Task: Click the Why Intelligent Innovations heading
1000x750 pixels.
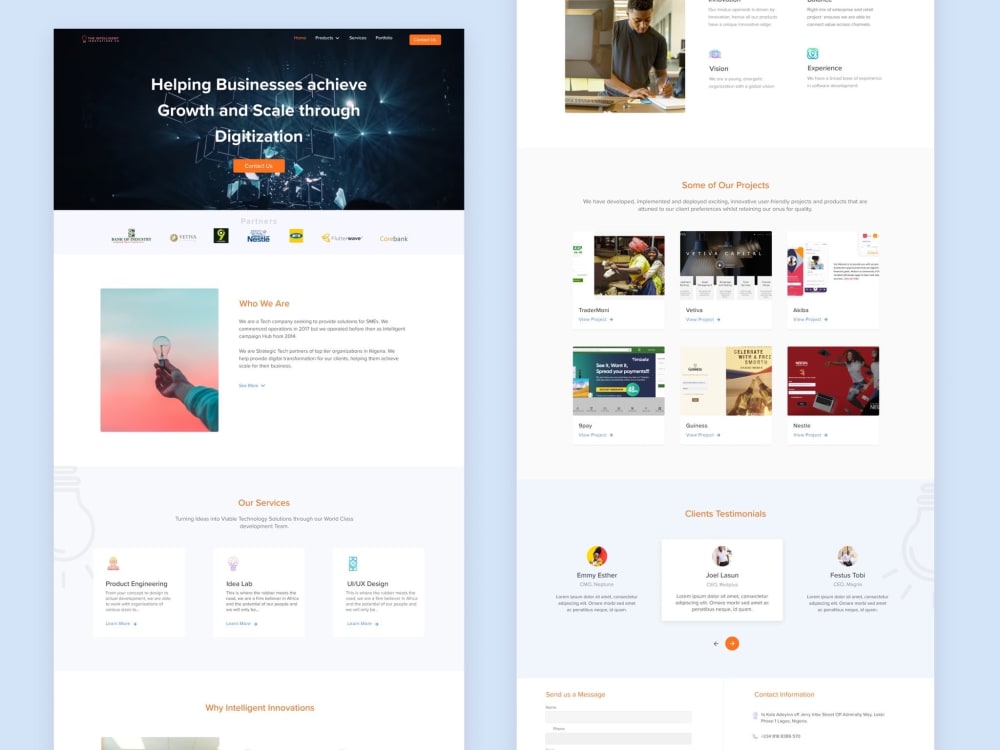Action: (x=260, y=708)
